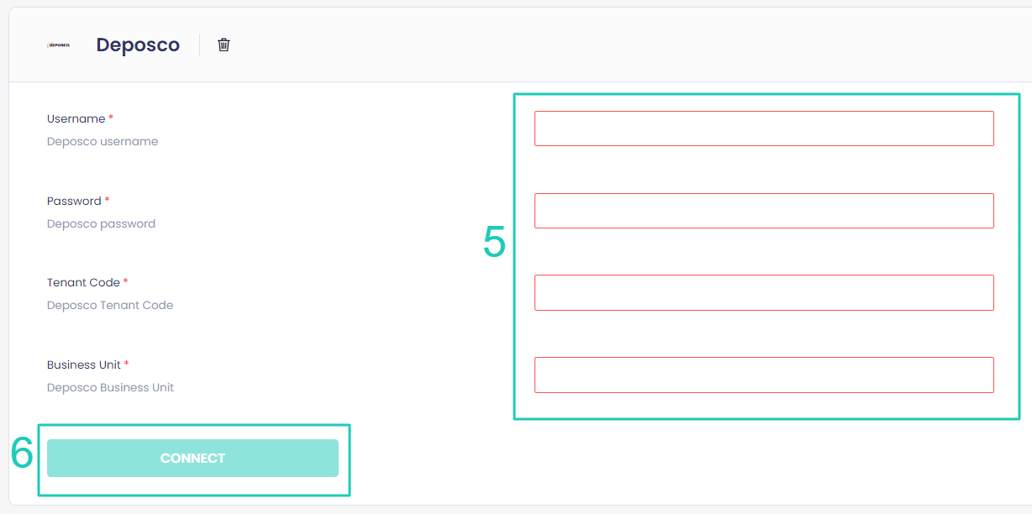This screenshot has width=1032, height=514.
Task: Click the small Deposco logo icon
Action: point(59,45)
